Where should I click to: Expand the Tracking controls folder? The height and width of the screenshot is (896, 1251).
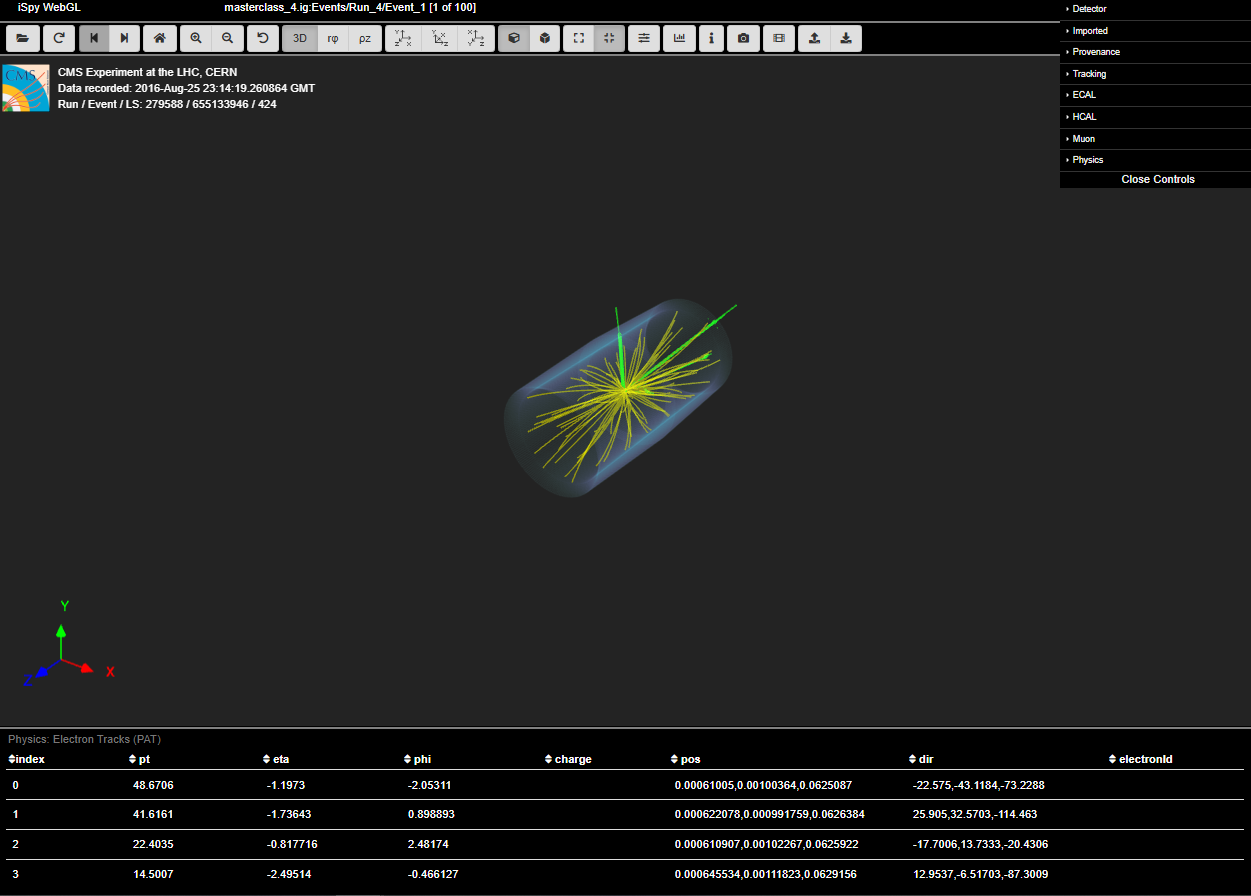(x=1089, y=74)
